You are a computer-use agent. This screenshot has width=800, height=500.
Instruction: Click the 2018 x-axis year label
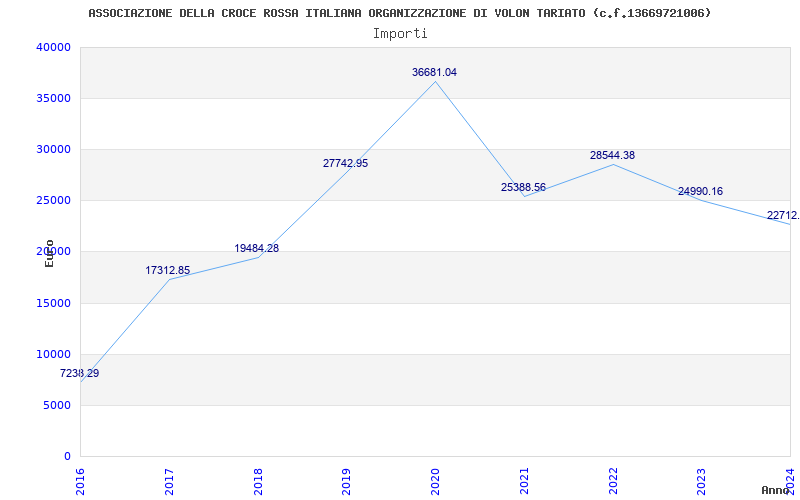(x=258, y=482)
